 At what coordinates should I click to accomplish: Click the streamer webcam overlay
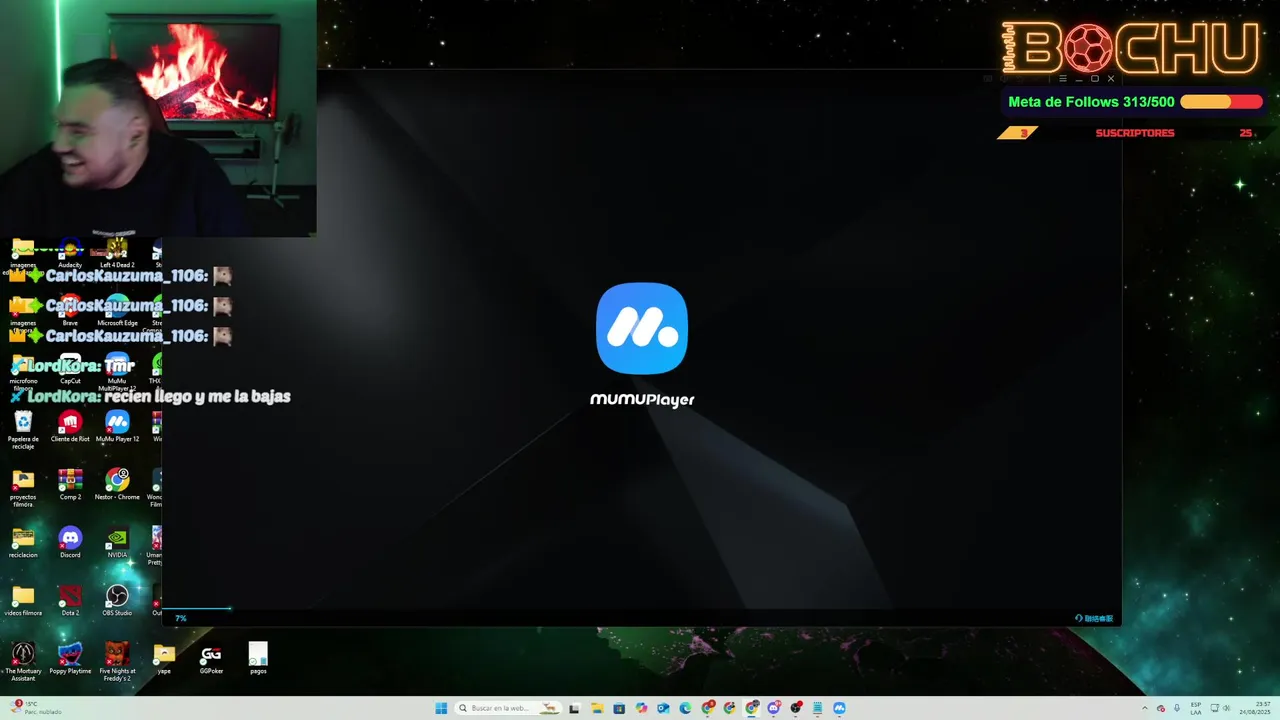pos(158,118)
